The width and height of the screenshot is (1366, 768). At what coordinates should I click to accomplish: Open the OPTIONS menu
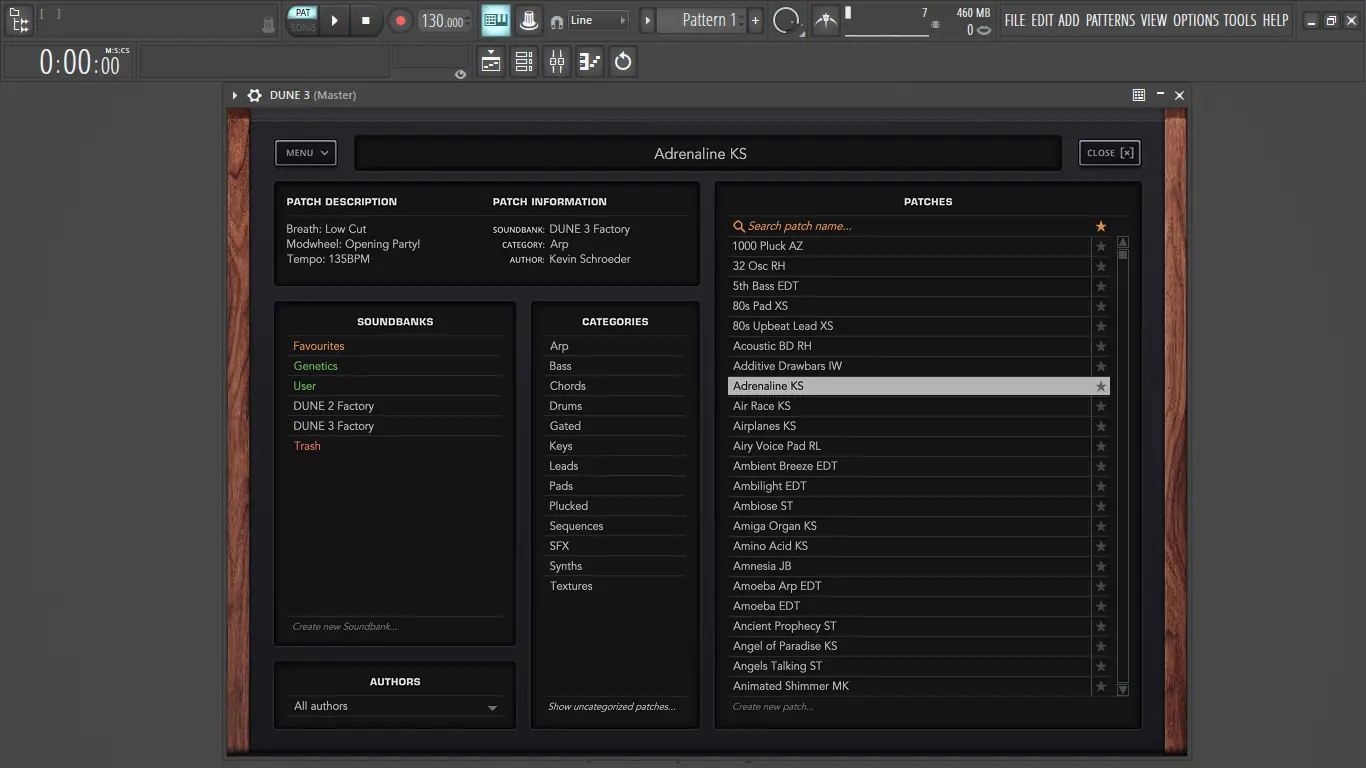point(1196,21)
